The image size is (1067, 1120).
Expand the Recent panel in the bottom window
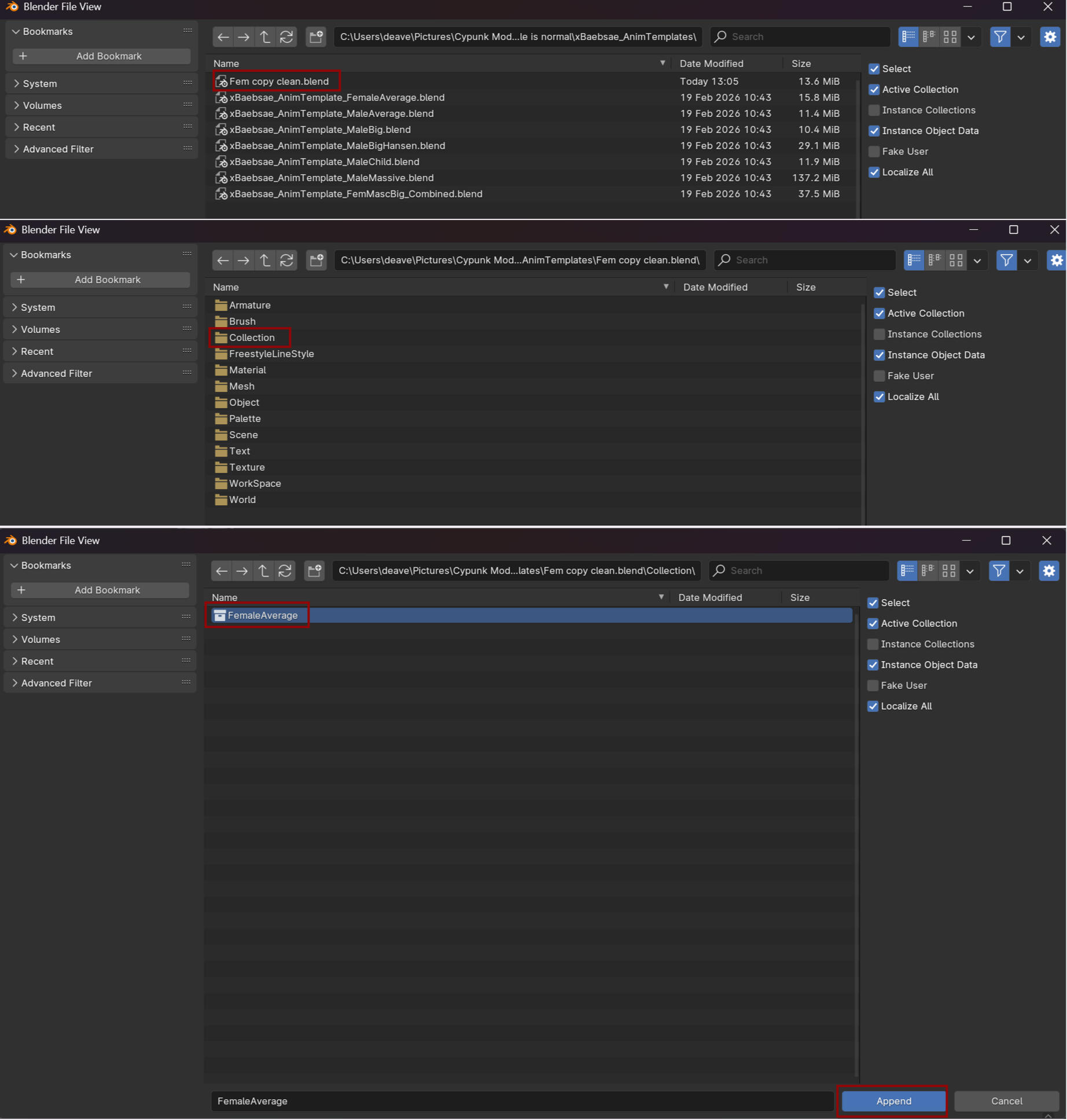pyautogui.click(x=38, y=661)
